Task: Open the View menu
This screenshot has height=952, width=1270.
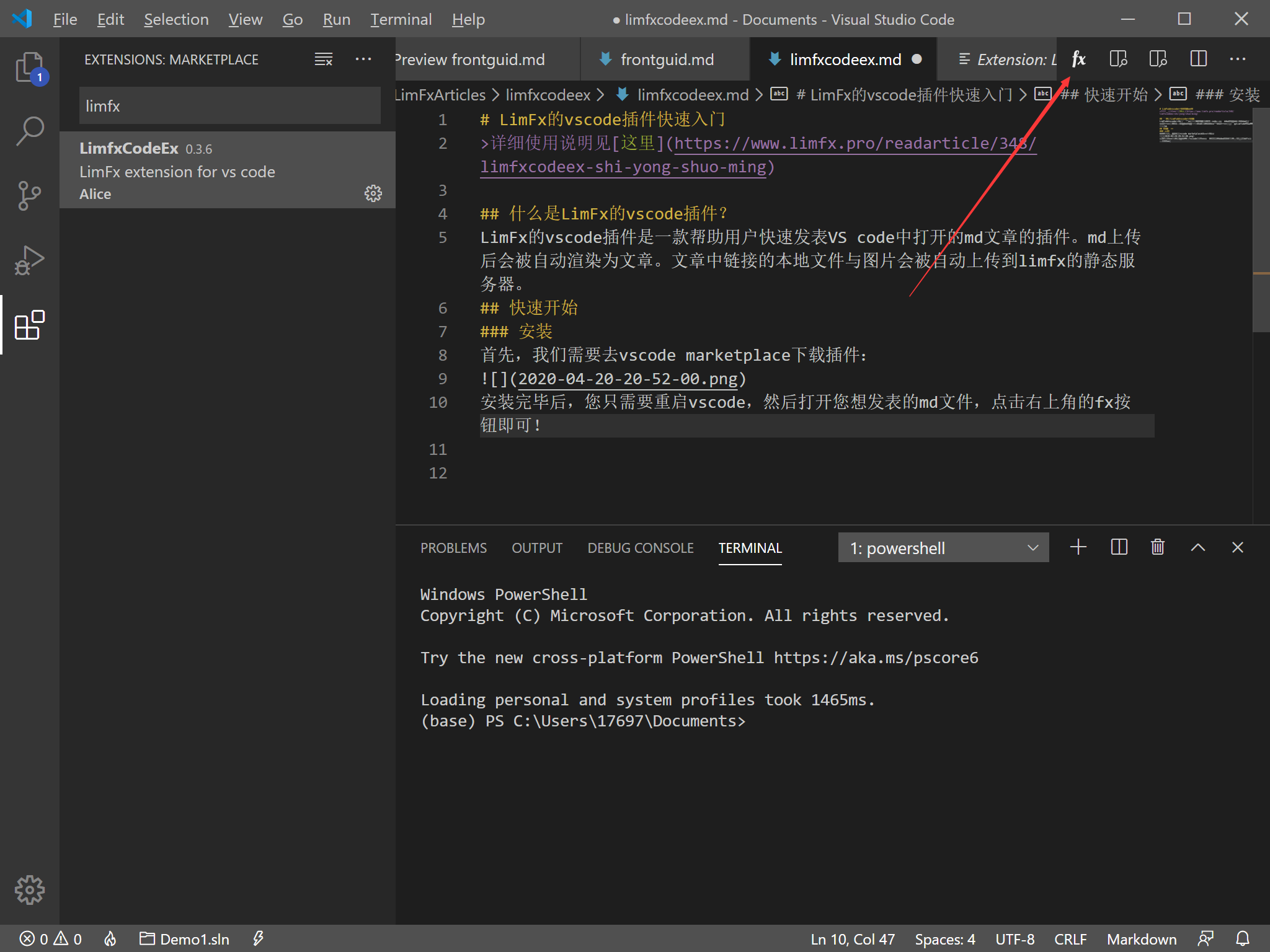Action: 245,19
